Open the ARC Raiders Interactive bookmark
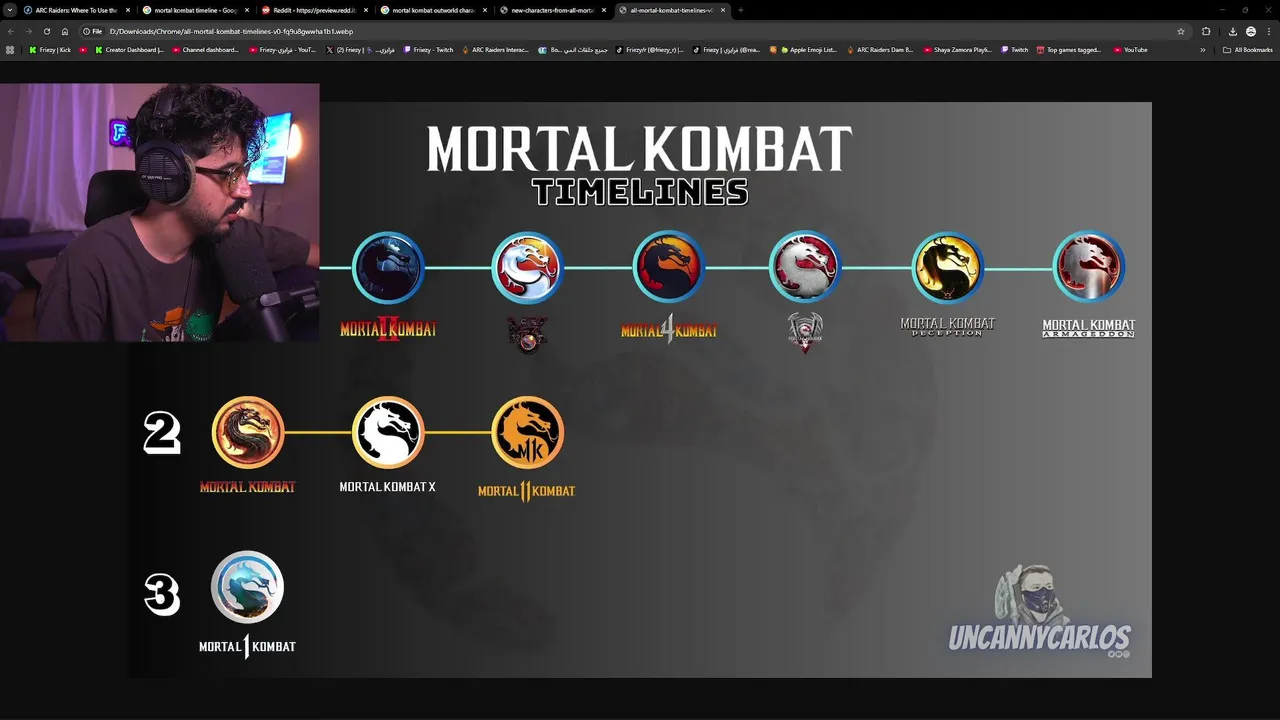Screen dimensions: 1280x720 click(495, 50)
